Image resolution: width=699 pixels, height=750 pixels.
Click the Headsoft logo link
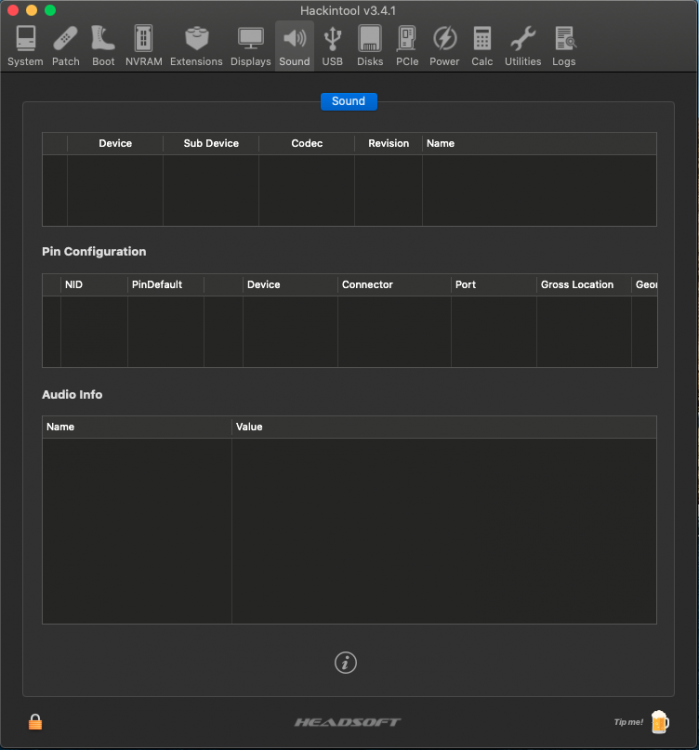tap(347, 722)
